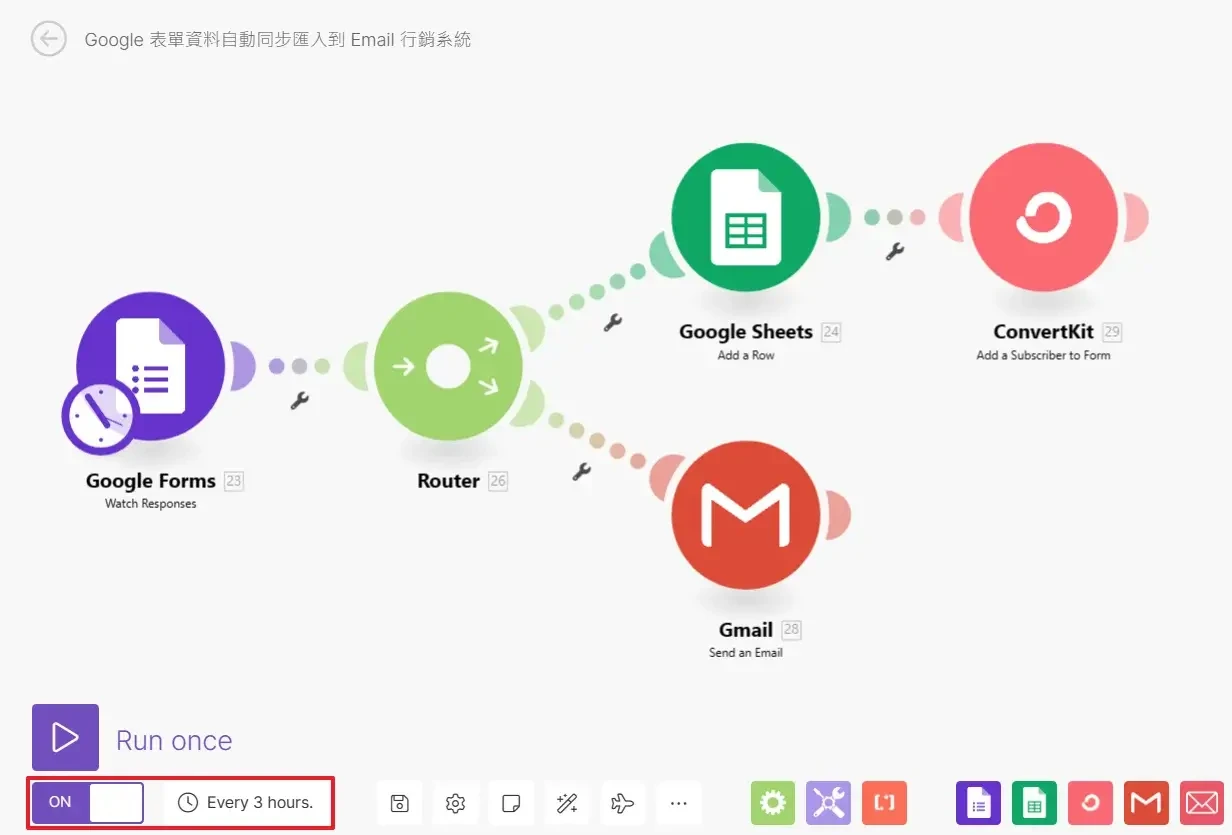Click module number 29 badge
This screenshot has height=835, width=1232.
click(1112, 332)
